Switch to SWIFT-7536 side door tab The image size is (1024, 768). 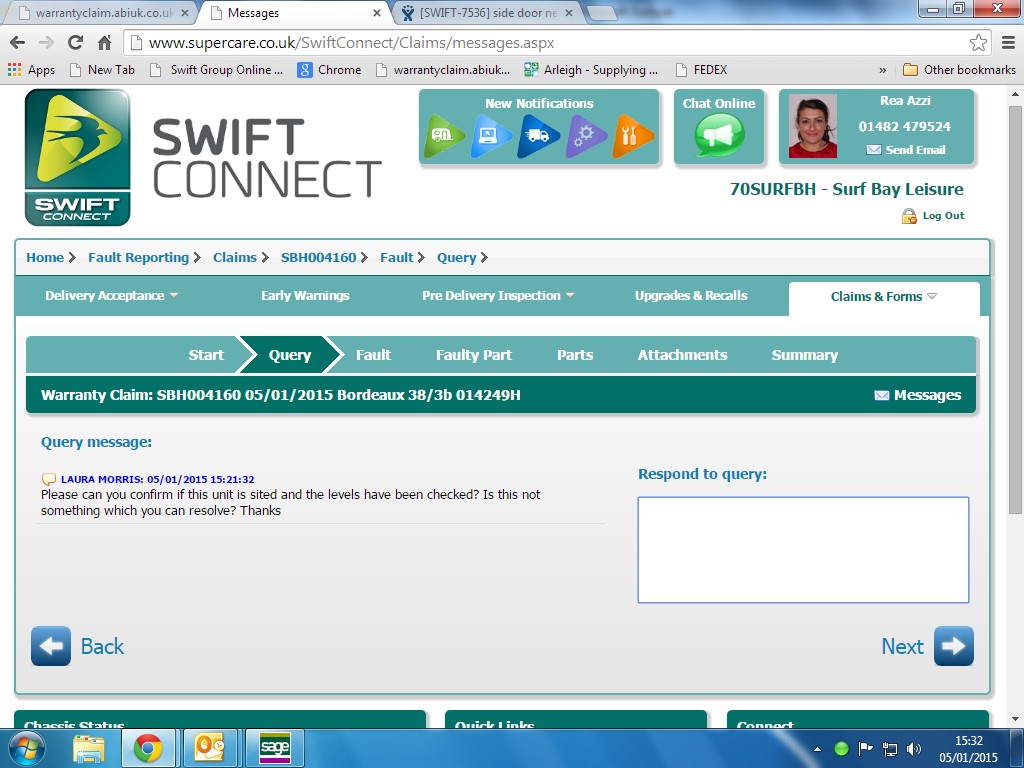coord(488,13)
